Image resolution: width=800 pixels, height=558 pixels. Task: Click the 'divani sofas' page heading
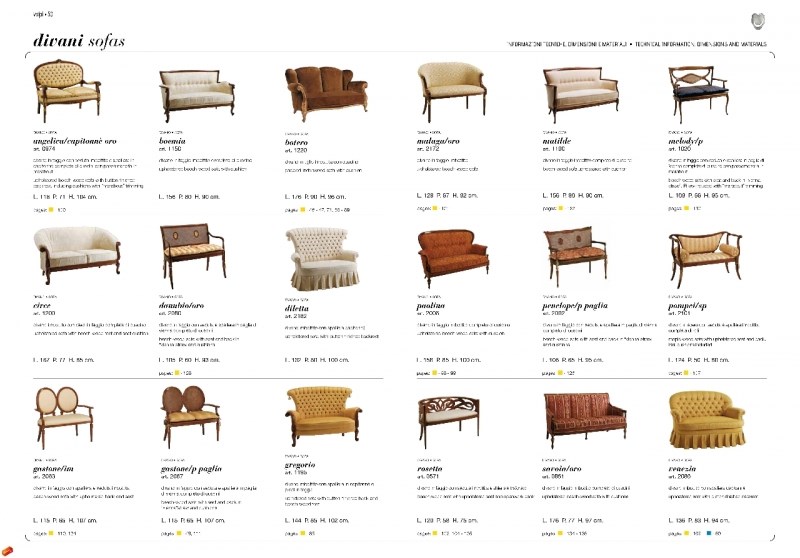coord(79,41)
